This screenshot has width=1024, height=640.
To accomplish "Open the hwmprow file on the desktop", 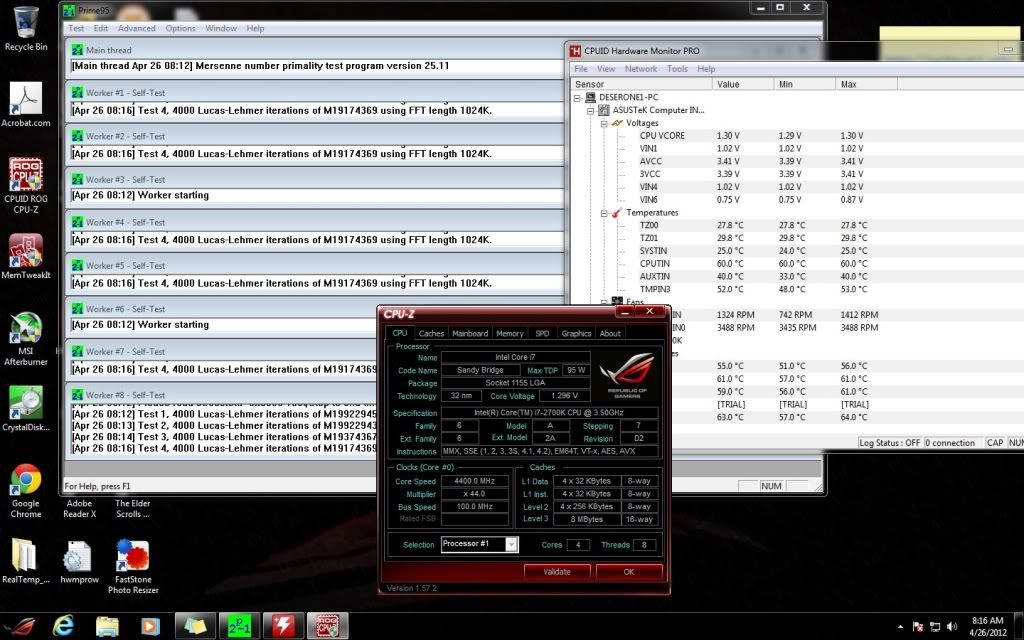I will (x=79, y=560).
